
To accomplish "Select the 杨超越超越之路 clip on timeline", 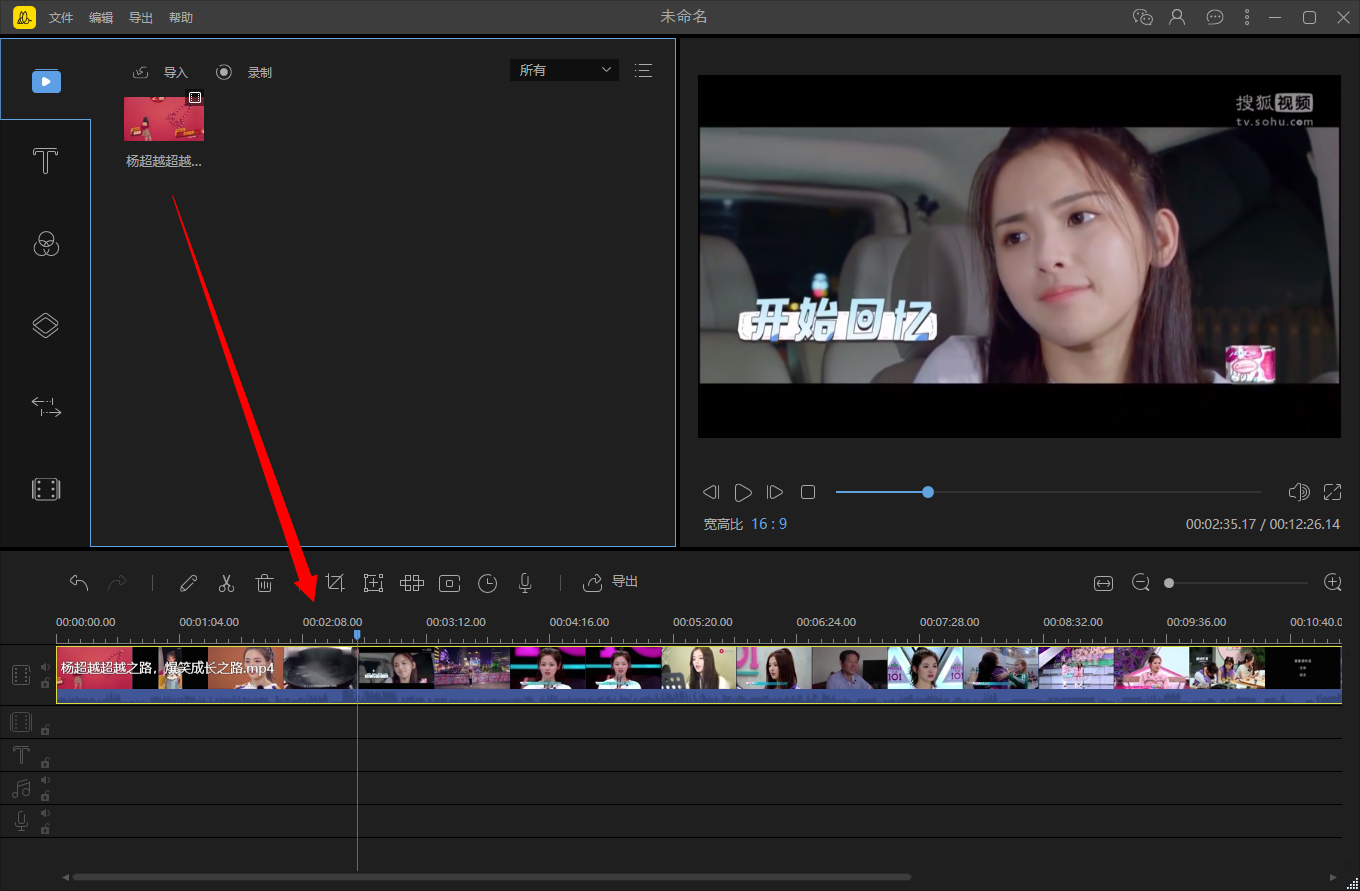I will coord(699,675).
